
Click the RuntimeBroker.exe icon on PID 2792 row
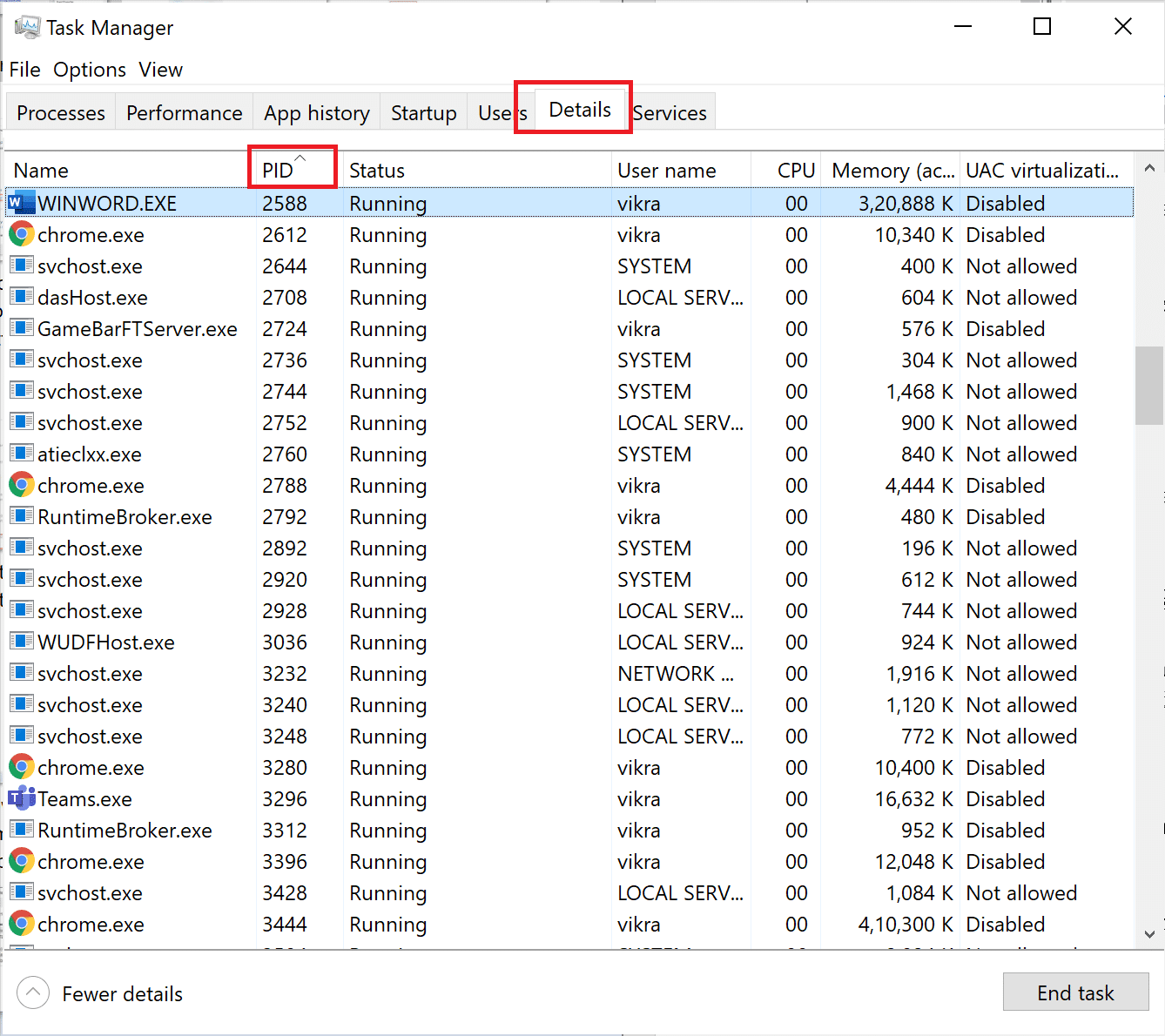point(20,516)
